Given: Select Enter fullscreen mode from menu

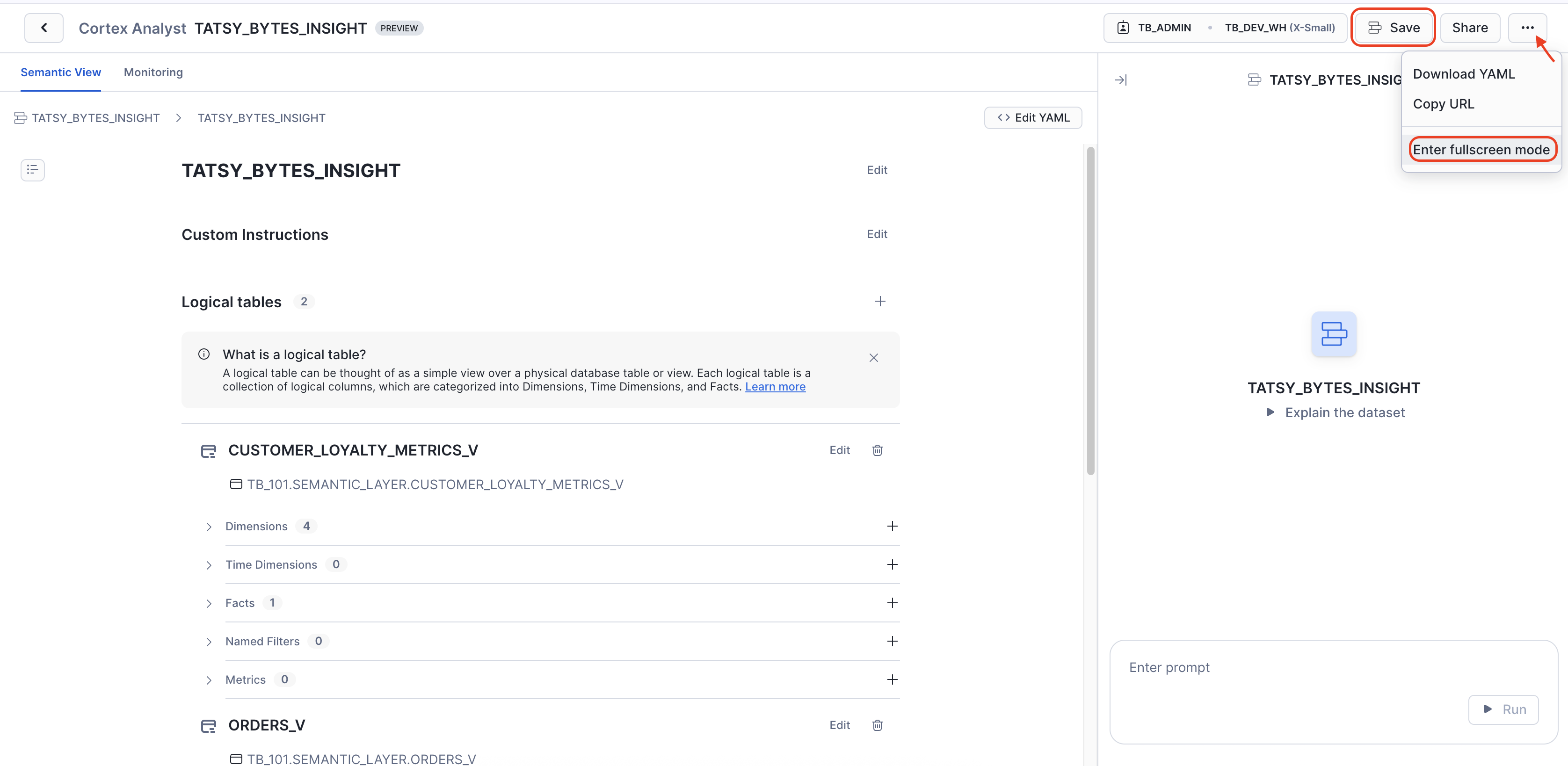Looking at the screenshot, I should click(x=1481, y=150).
